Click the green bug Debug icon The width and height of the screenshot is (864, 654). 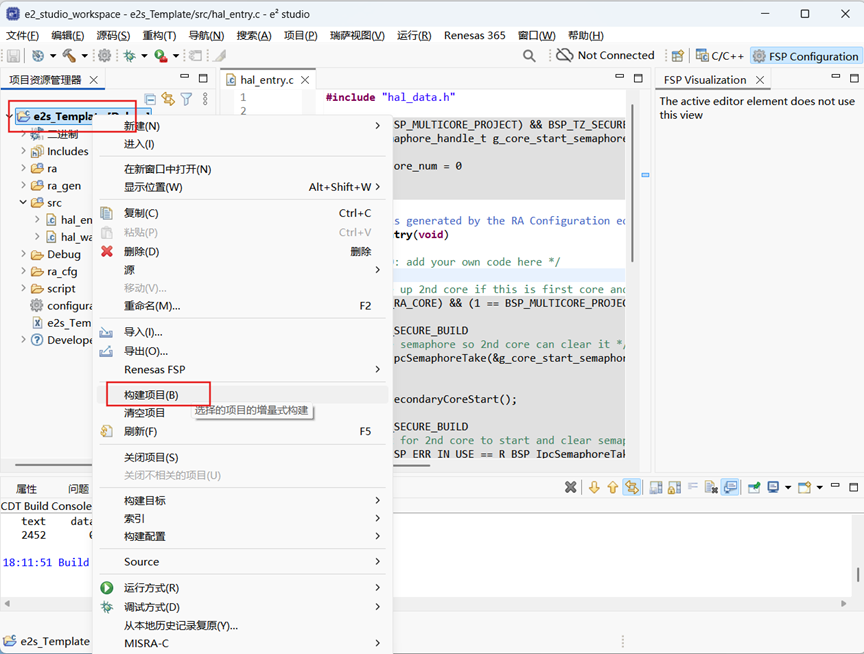point(130,56)
